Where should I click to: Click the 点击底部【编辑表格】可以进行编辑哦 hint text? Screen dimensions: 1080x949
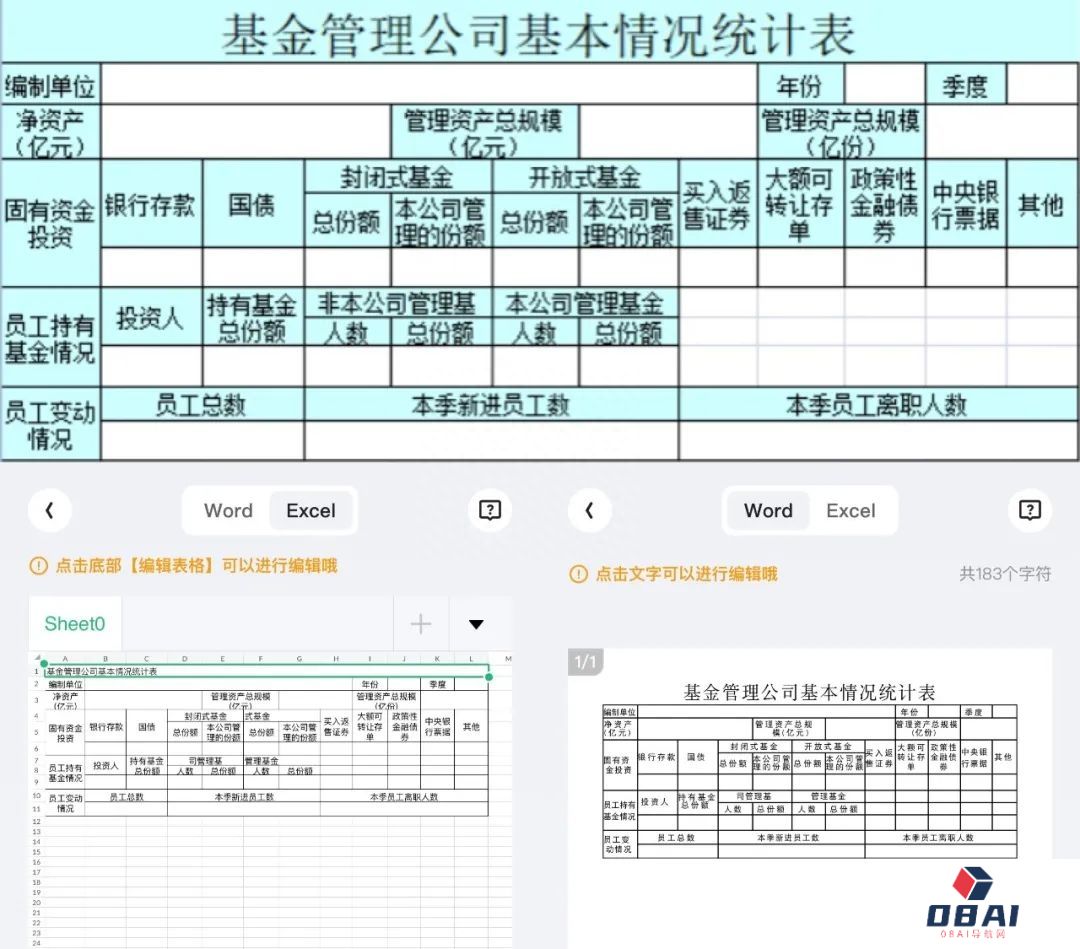[196, 566]
